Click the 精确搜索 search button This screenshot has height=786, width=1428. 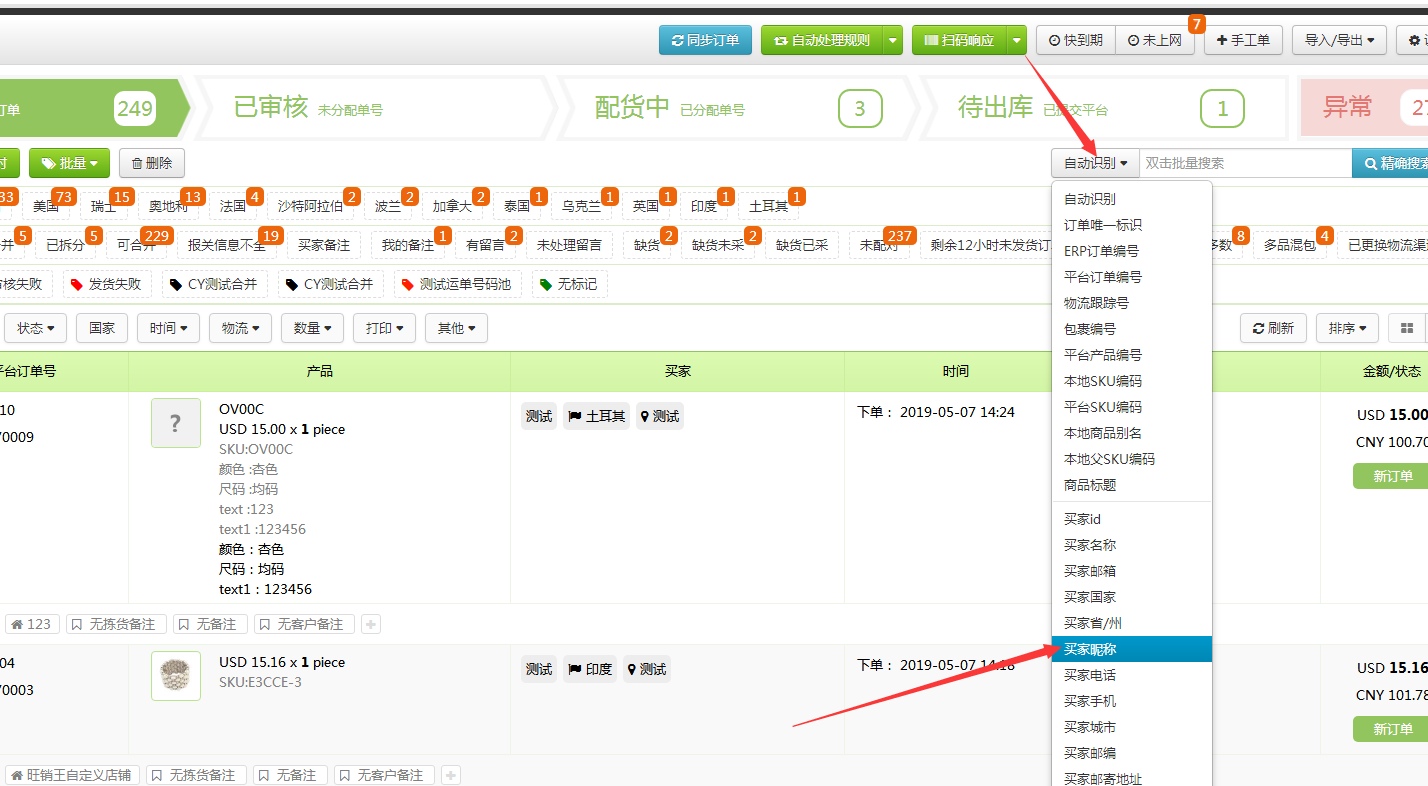[x=1390, y=163]
